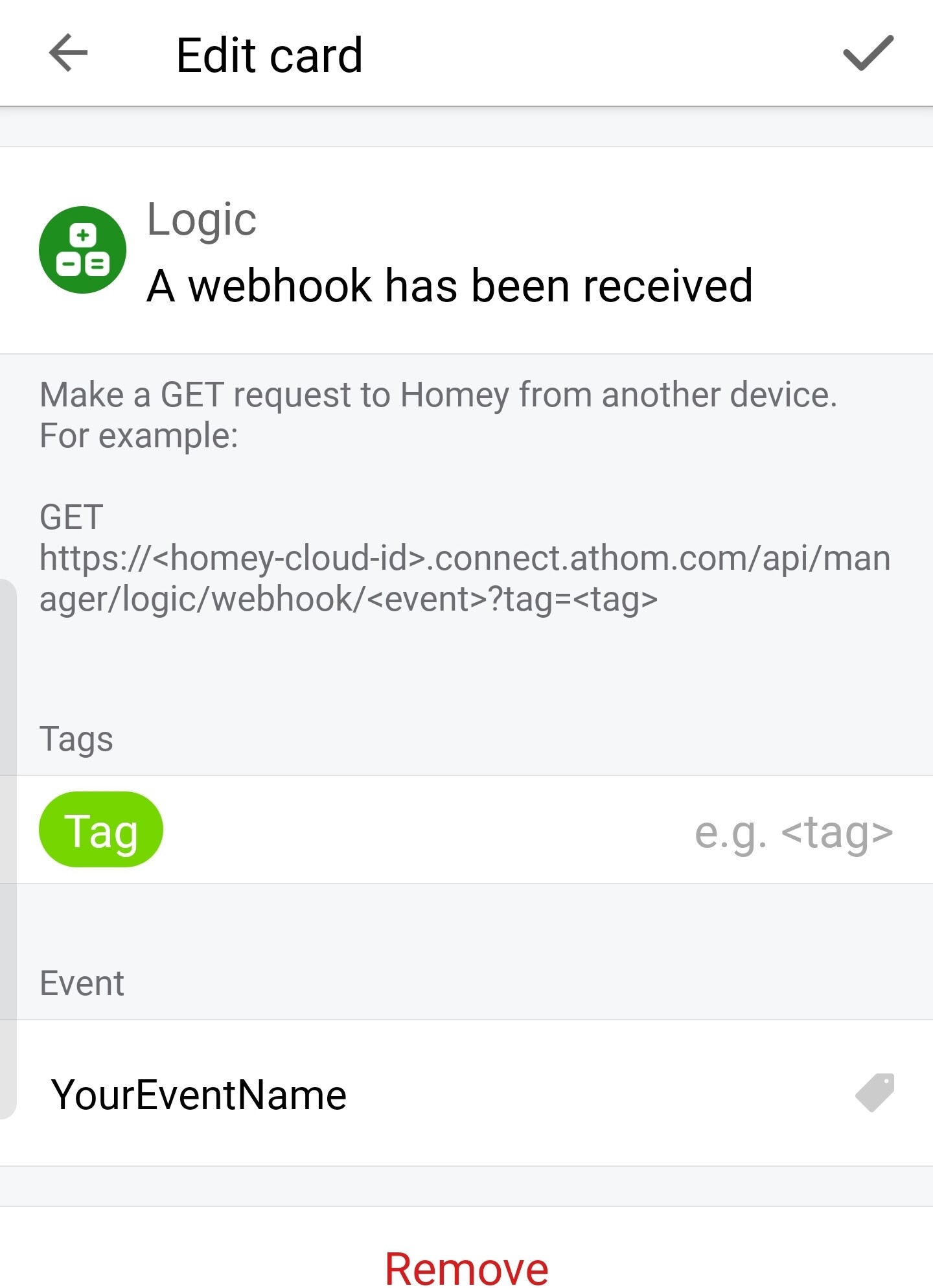Tap the Edit card title
933x1288 pixels.
[x=269, y=55]
